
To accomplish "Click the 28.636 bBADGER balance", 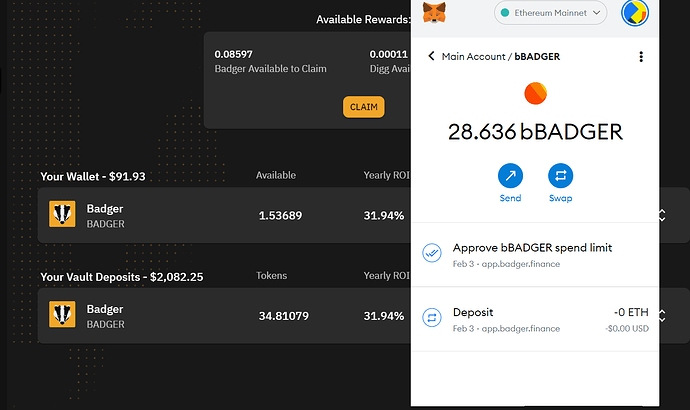I will click(535, 132).
